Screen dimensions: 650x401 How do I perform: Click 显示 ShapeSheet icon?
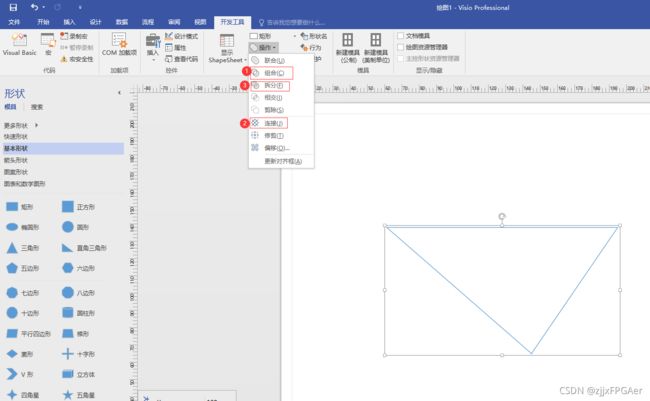click(x=227, y=42)
